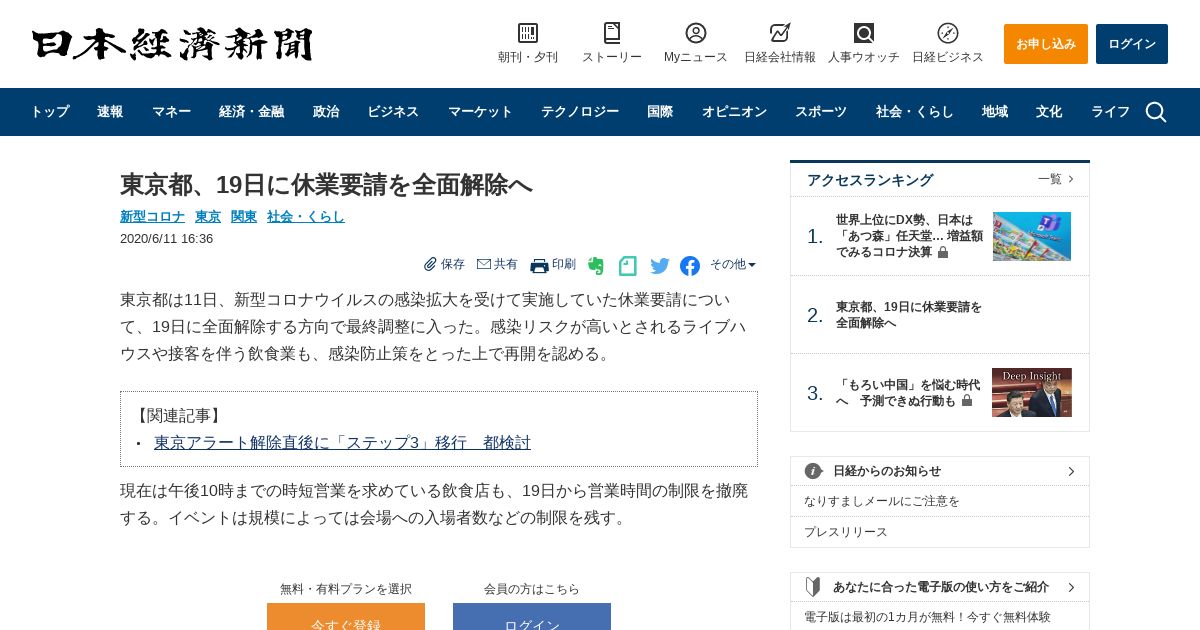Open the 関東 topic tag

(244, 216)
